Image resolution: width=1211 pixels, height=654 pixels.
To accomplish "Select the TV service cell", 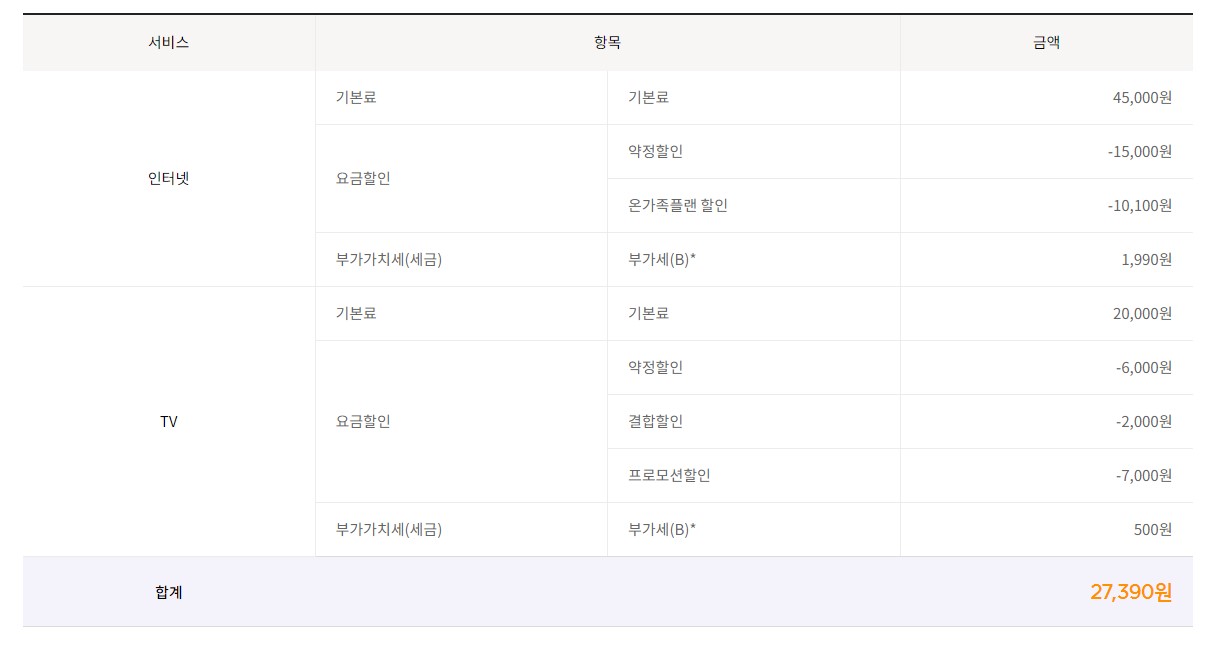I will [168, 422].
